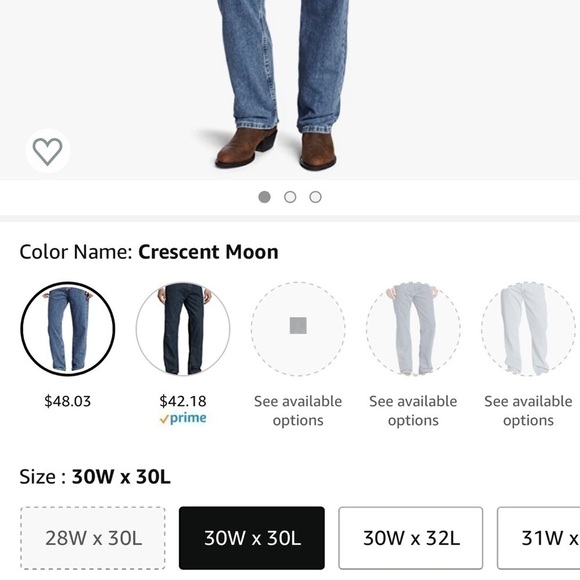Open 'See available options' under gray placeholder swatch
The width and height of the screenshot is (580, 580).
(x=298, y=411)
